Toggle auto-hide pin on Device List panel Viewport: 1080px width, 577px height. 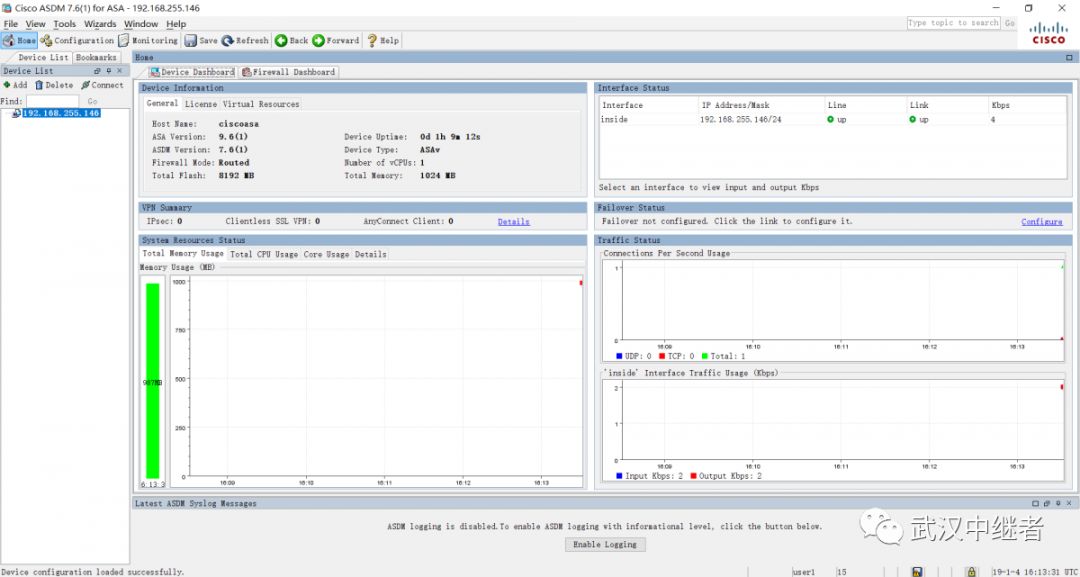(x=108, y=71)
